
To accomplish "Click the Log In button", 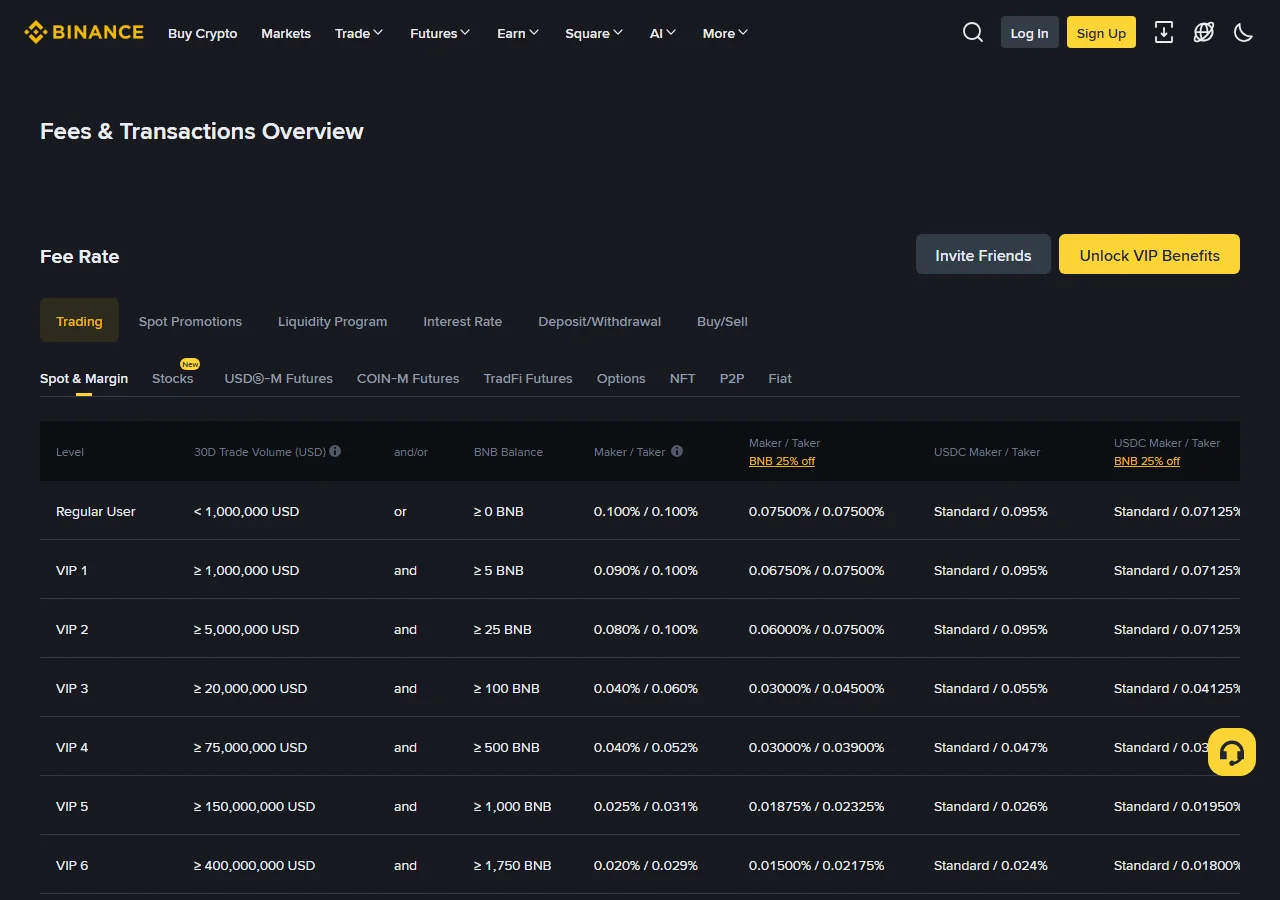I will click(1030, 32).
